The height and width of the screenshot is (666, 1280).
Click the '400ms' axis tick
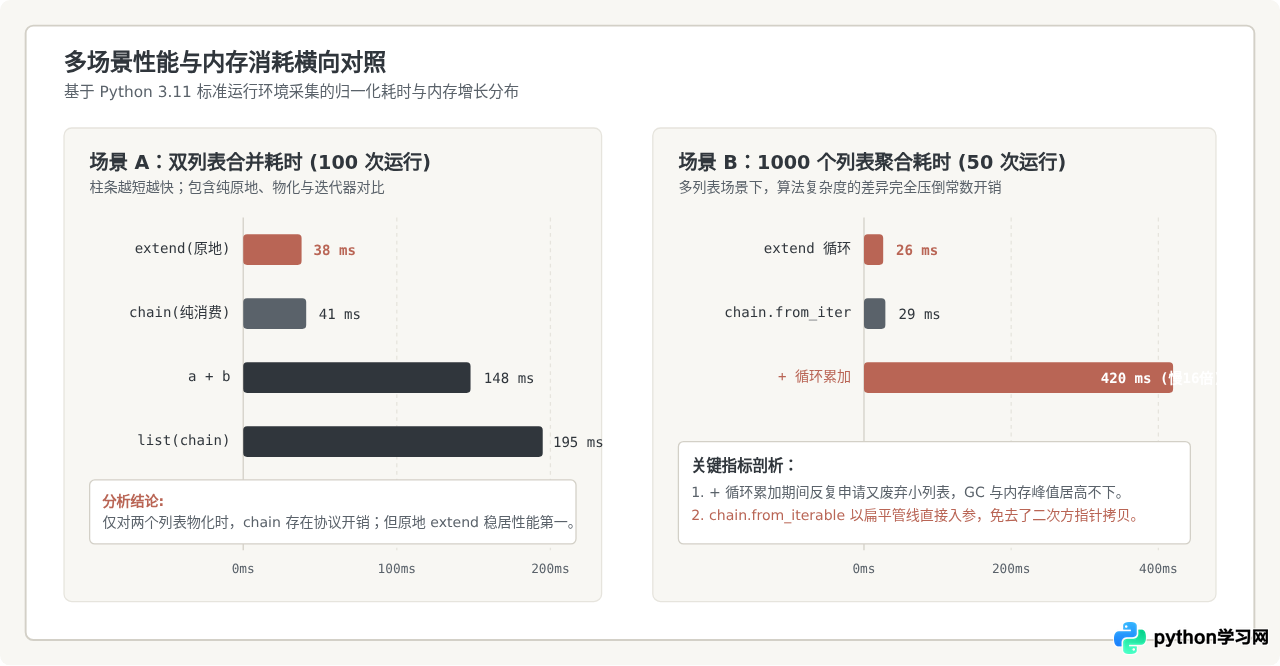(x=1158, y=569)
